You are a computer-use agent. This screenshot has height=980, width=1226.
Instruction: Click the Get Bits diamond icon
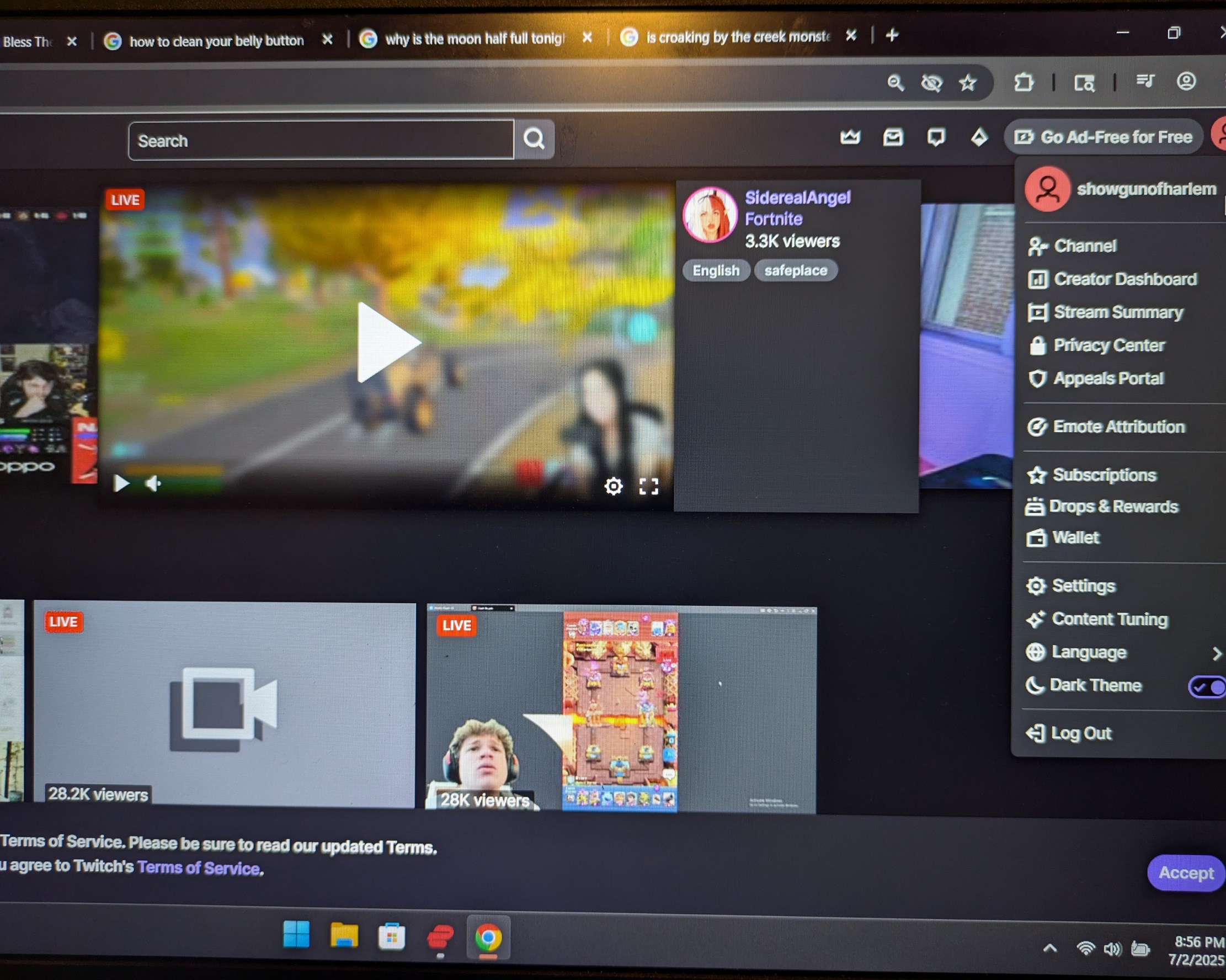979,137
